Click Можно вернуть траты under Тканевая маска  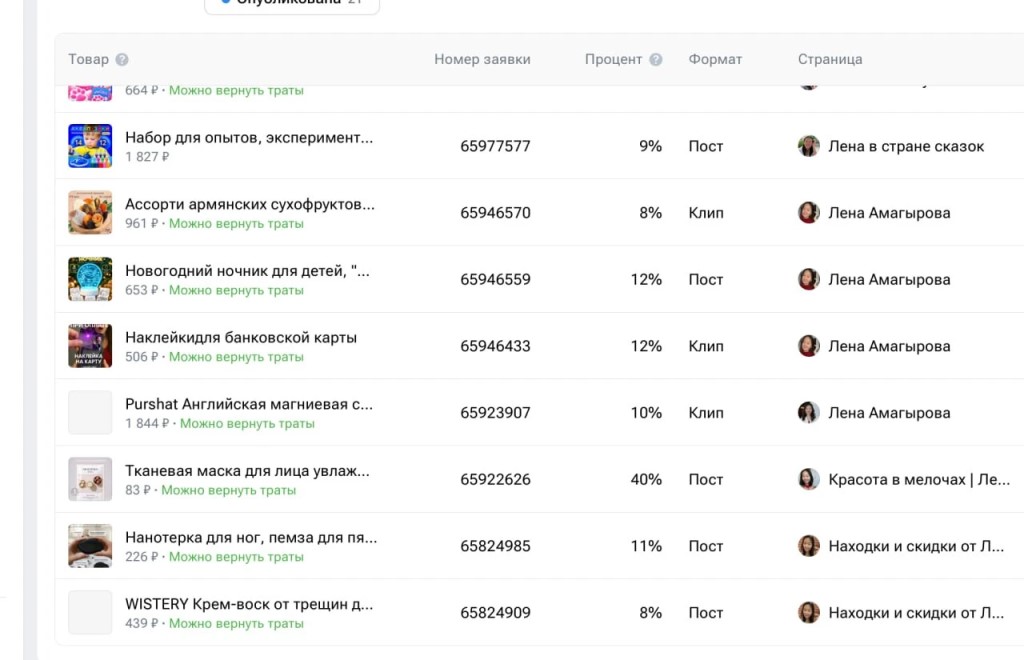(x=229, y=490)
